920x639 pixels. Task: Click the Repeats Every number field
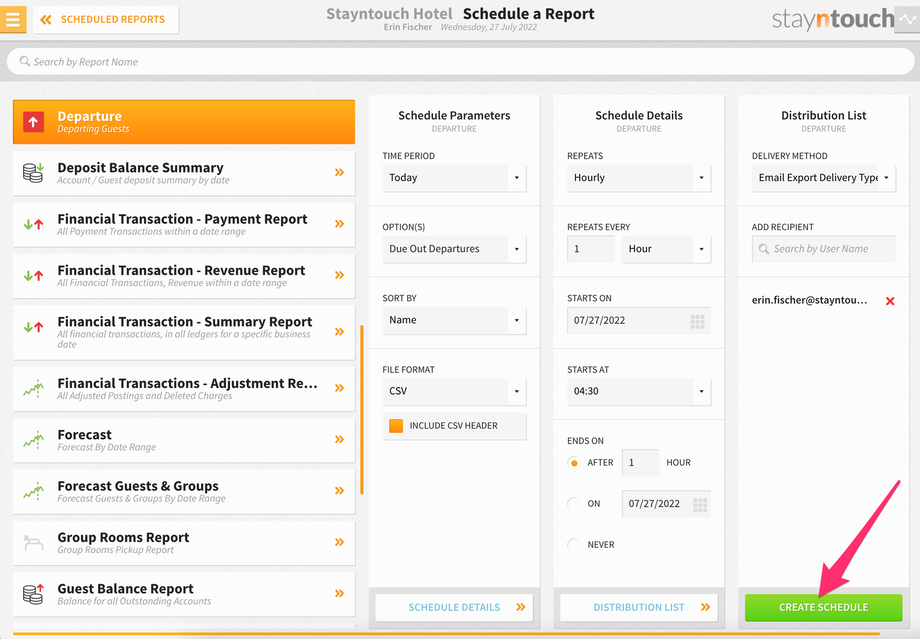point(591,249)
